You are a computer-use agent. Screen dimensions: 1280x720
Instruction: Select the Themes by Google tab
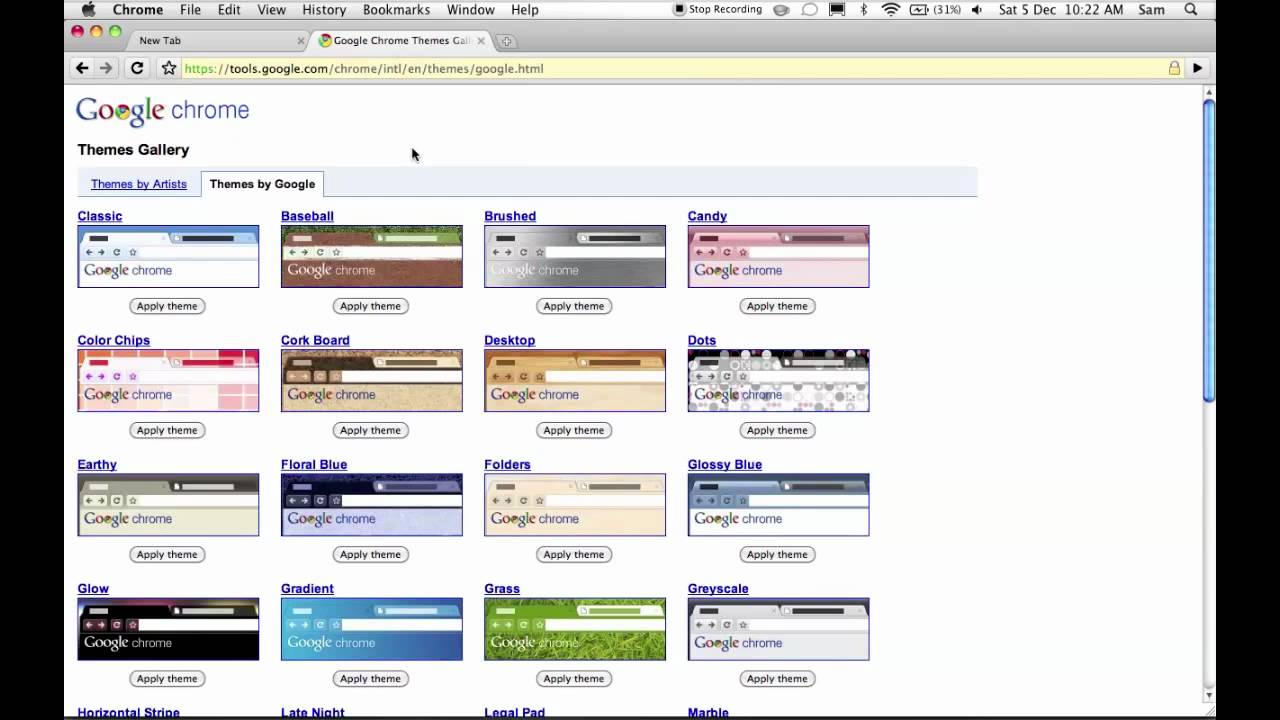click(262, 184)
